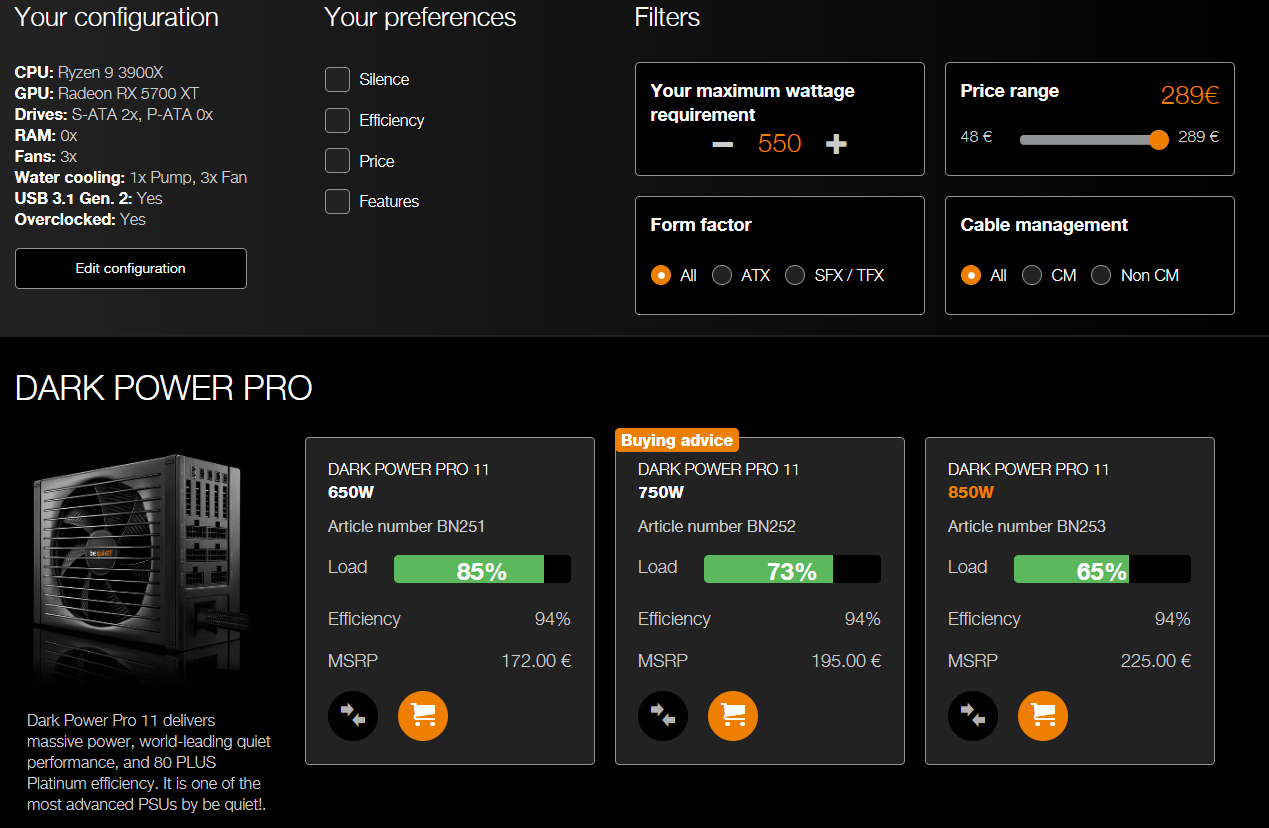Add the 750W model via cart icon
The height and width of the screenshot is (828, 1269).
click(x=733, y=716)
